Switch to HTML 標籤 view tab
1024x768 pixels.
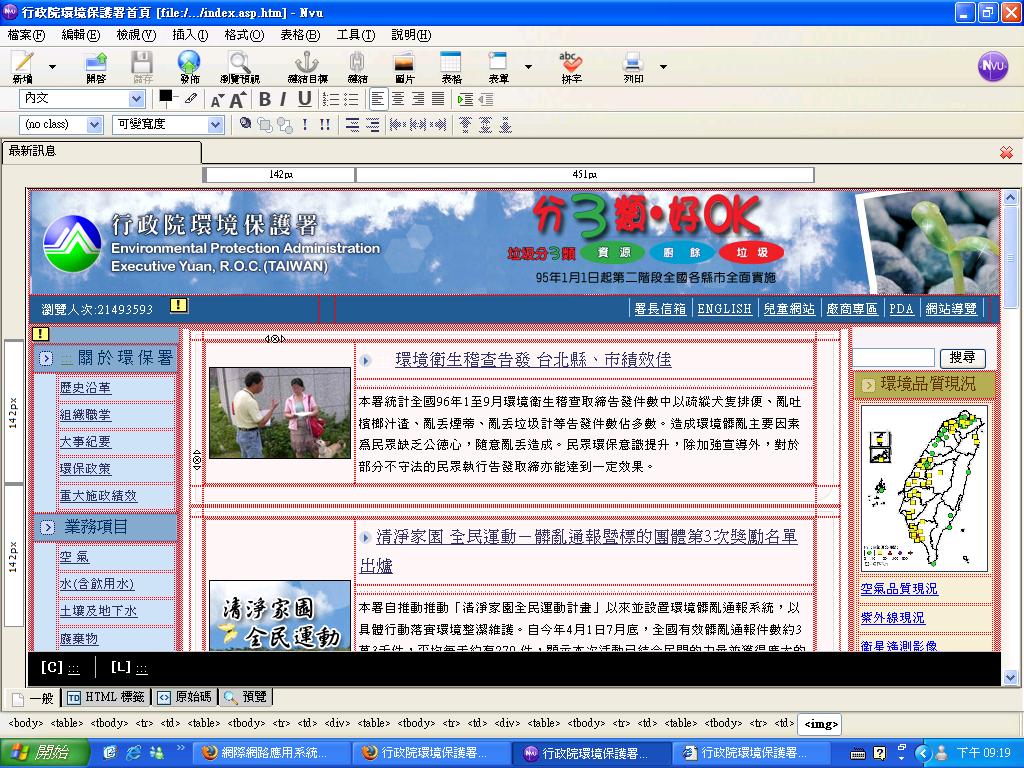click(x=106, y=697)
